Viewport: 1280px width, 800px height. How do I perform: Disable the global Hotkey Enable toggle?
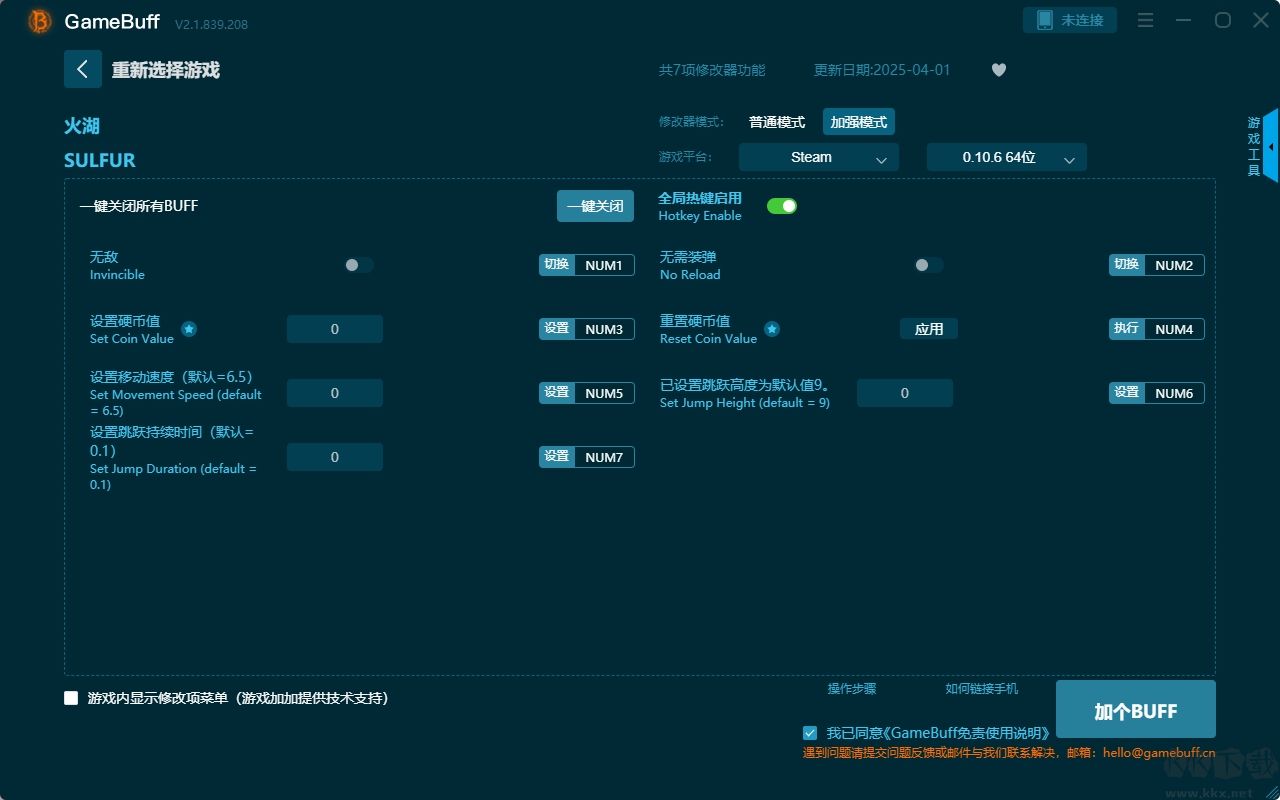pyautogui.click(x=782, y=206)
